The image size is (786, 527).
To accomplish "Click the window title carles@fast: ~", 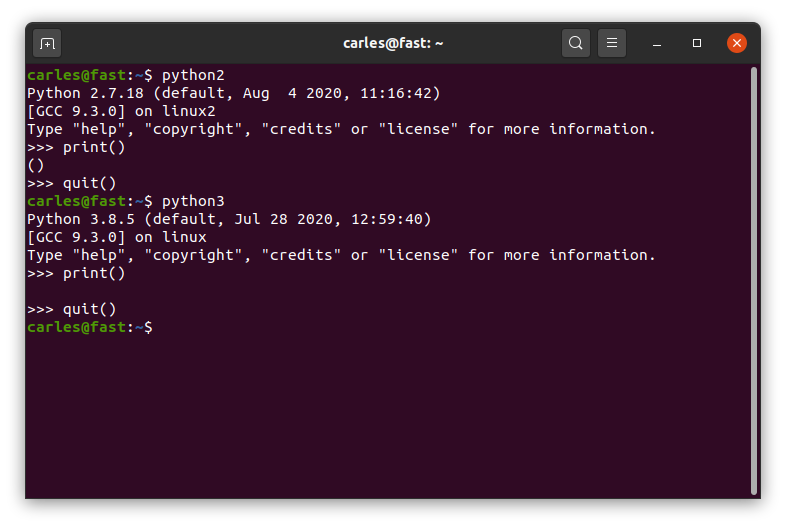I will click(393, 43).
